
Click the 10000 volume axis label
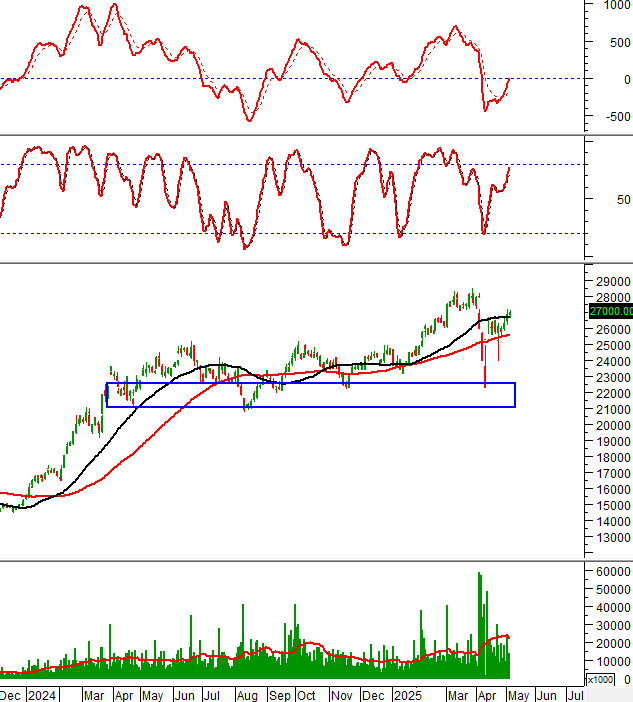click(613, 661)
